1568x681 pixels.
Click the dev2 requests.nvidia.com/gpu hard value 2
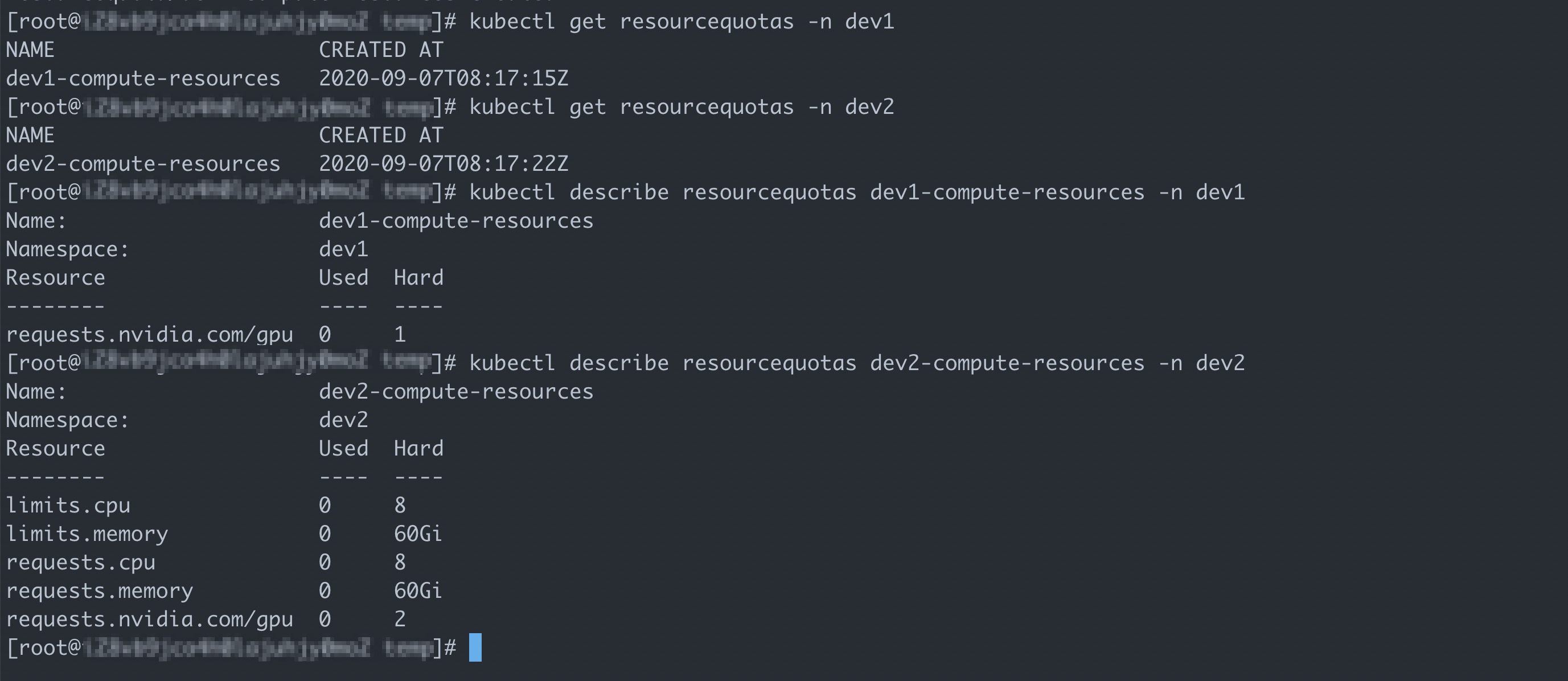[400, 619]
